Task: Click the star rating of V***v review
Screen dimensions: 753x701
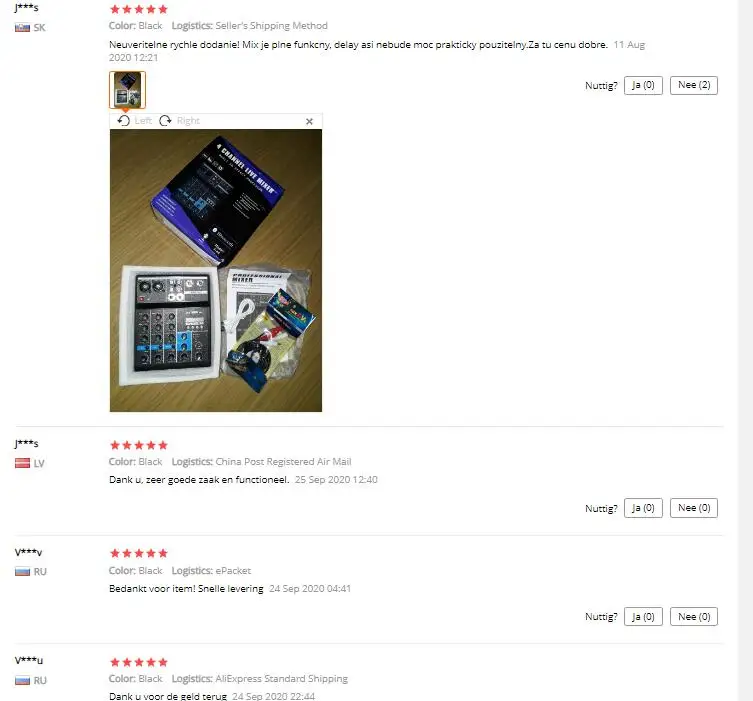Action: click(x=139, y=553)
